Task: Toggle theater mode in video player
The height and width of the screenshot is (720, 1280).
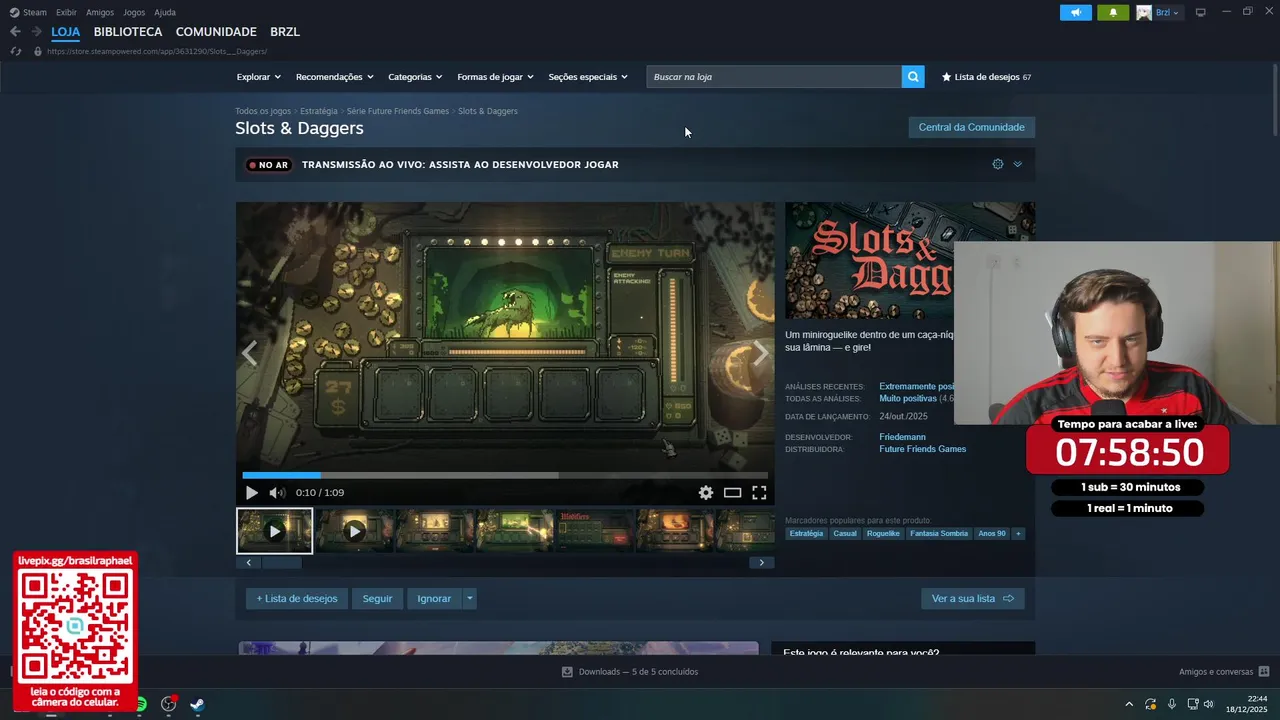Action: [x=733, y=492]
